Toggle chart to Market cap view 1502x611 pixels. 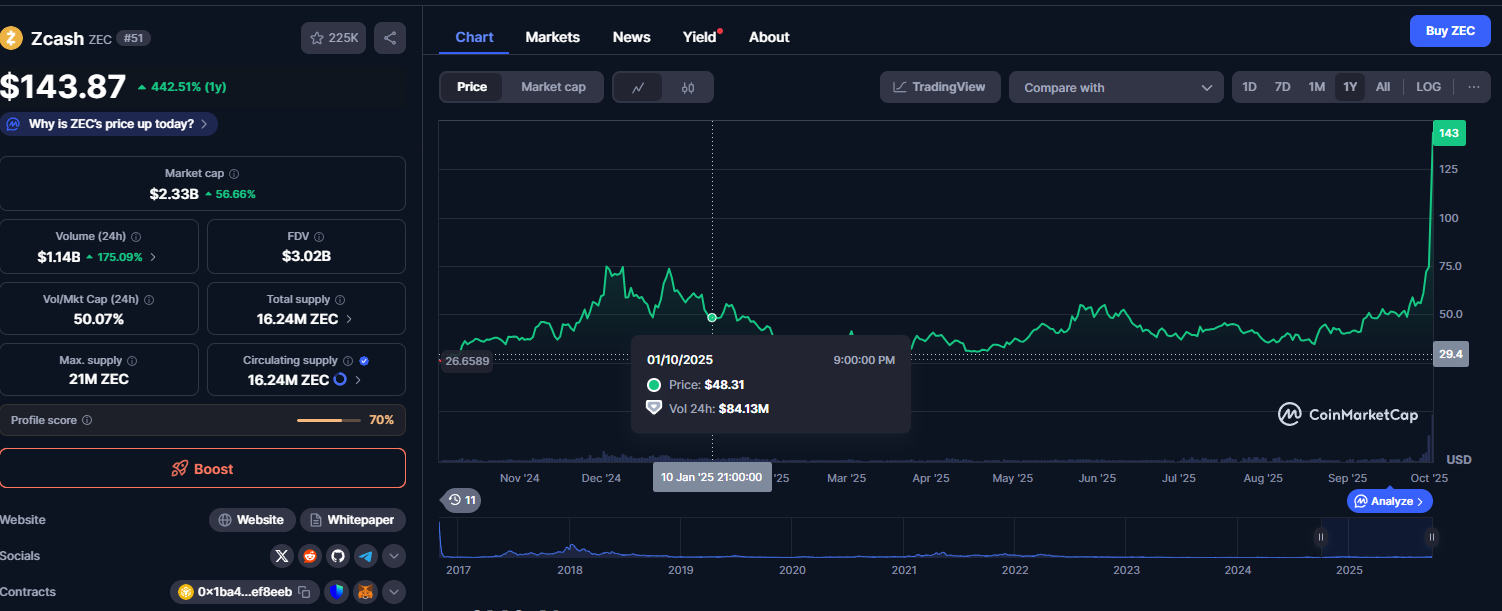point(553,87)
